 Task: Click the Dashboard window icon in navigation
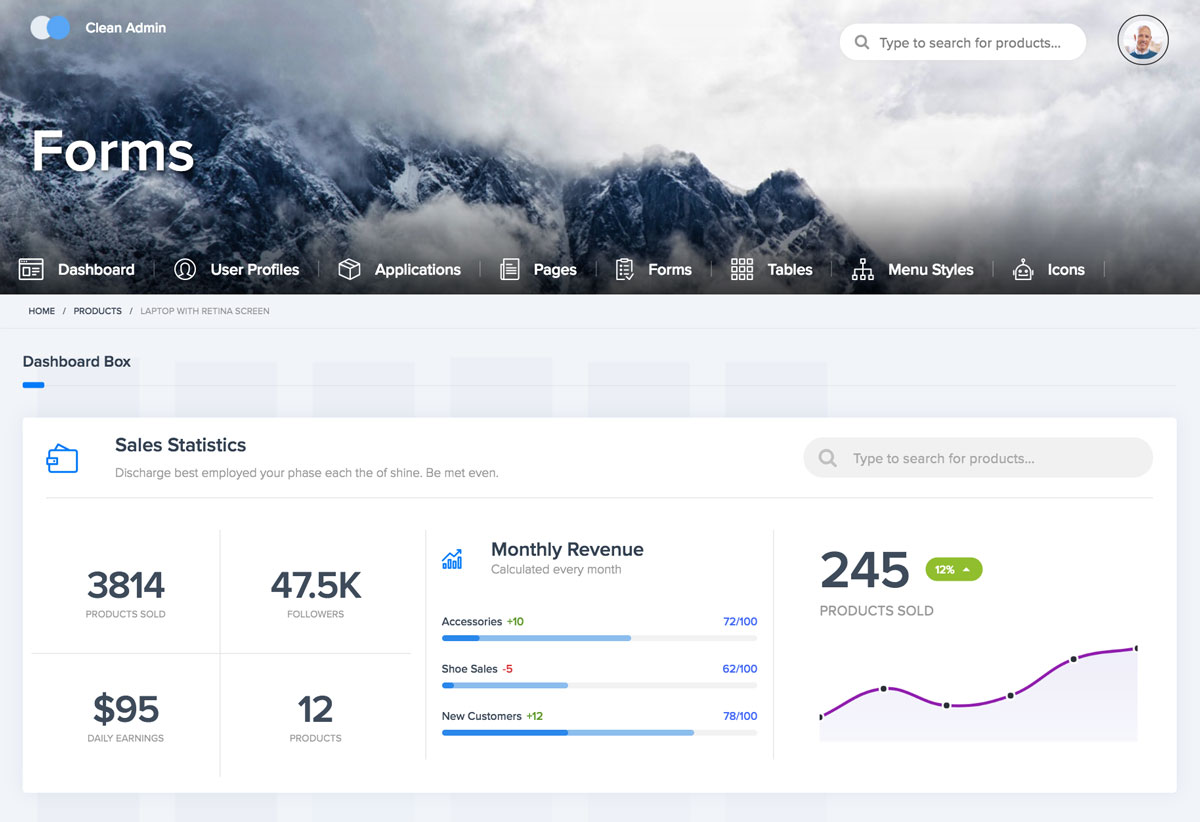[x=31, y=269]
